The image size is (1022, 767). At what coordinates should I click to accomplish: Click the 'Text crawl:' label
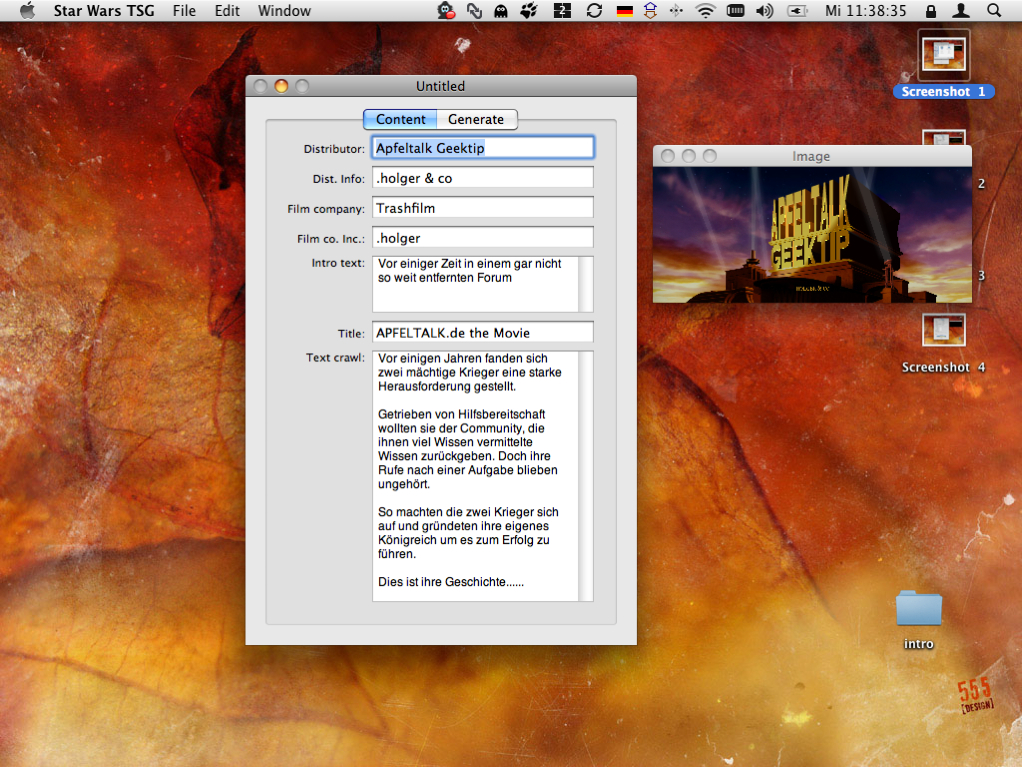pos(335,357)
